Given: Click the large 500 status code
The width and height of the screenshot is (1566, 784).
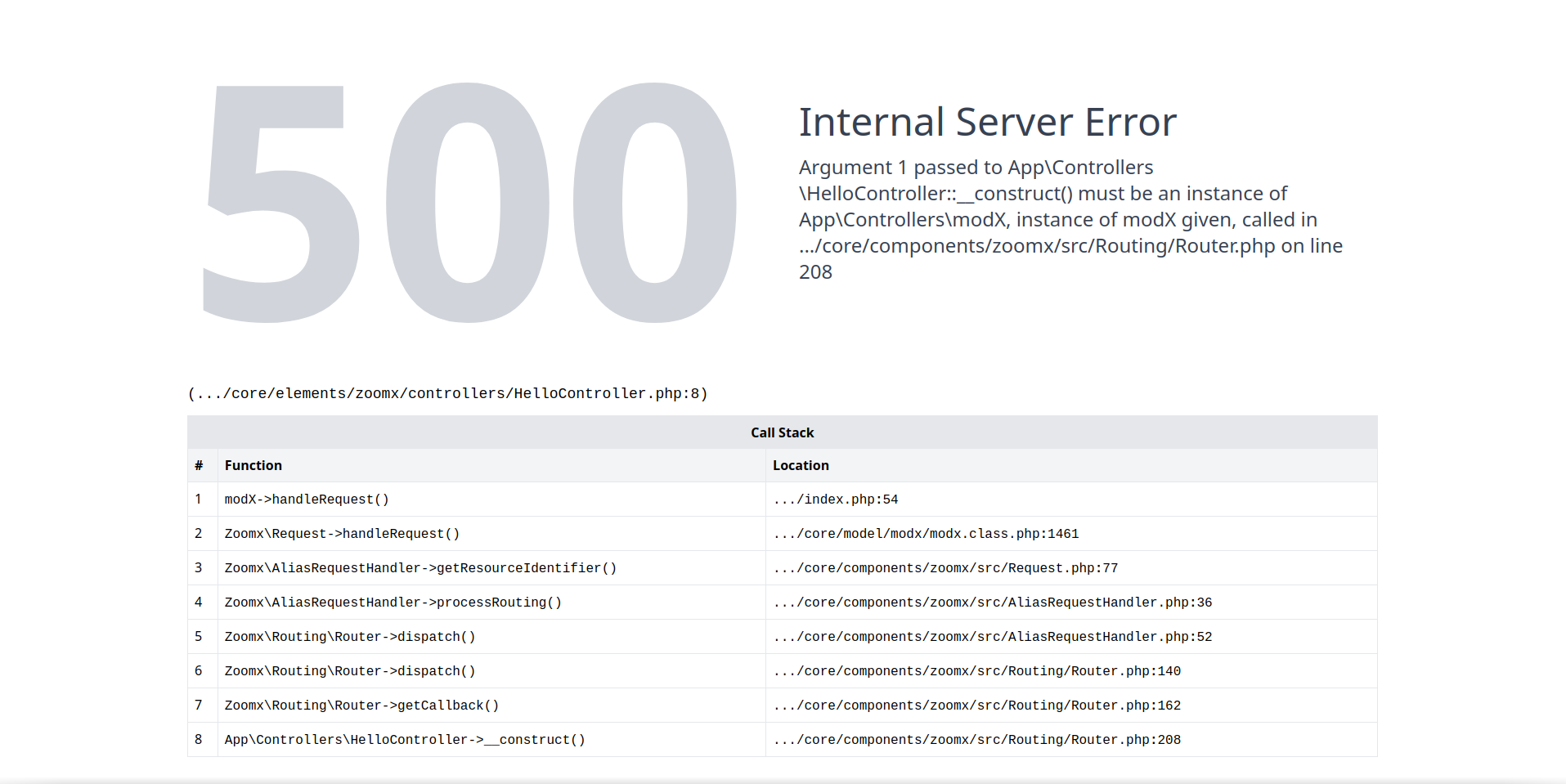Looking at the screenshot, I should [469, 202].
